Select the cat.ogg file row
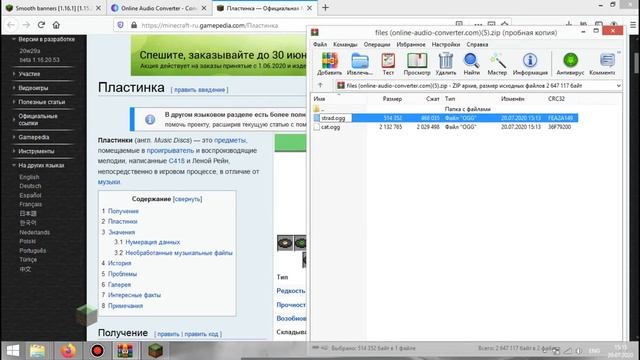Screen dimensions: 640x360 pyautogui.click(x=445, y=127)
